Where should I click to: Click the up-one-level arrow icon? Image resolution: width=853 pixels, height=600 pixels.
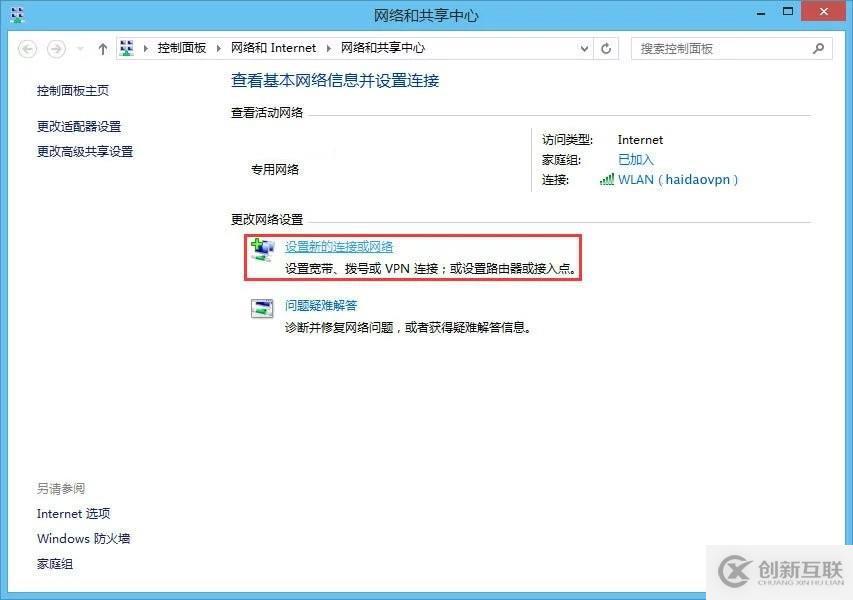click(103, 48)
